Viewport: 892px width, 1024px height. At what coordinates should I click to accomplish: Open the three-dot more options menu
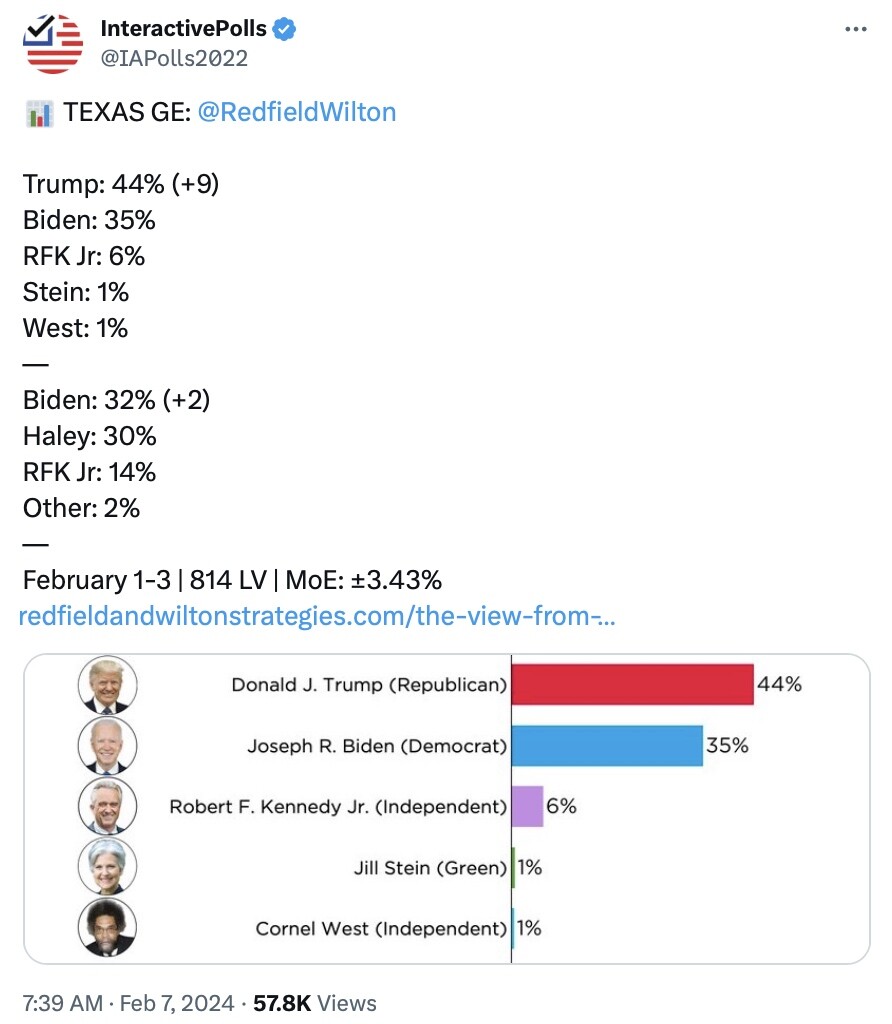[856, 30]
